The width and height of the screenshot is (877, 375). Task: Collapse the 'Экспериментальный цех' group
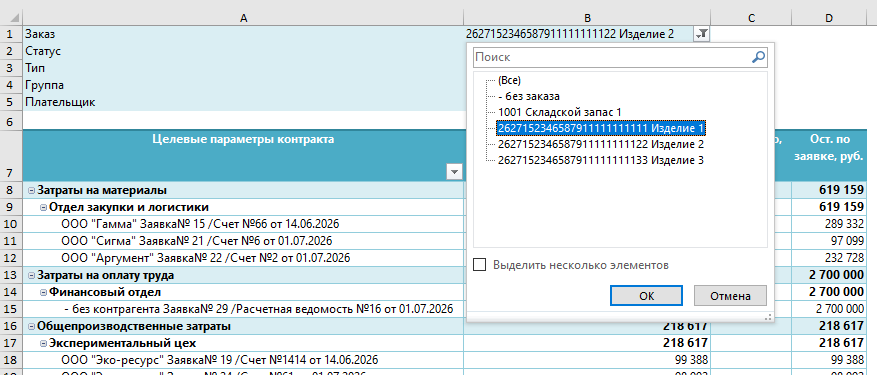tap(43, 343)
